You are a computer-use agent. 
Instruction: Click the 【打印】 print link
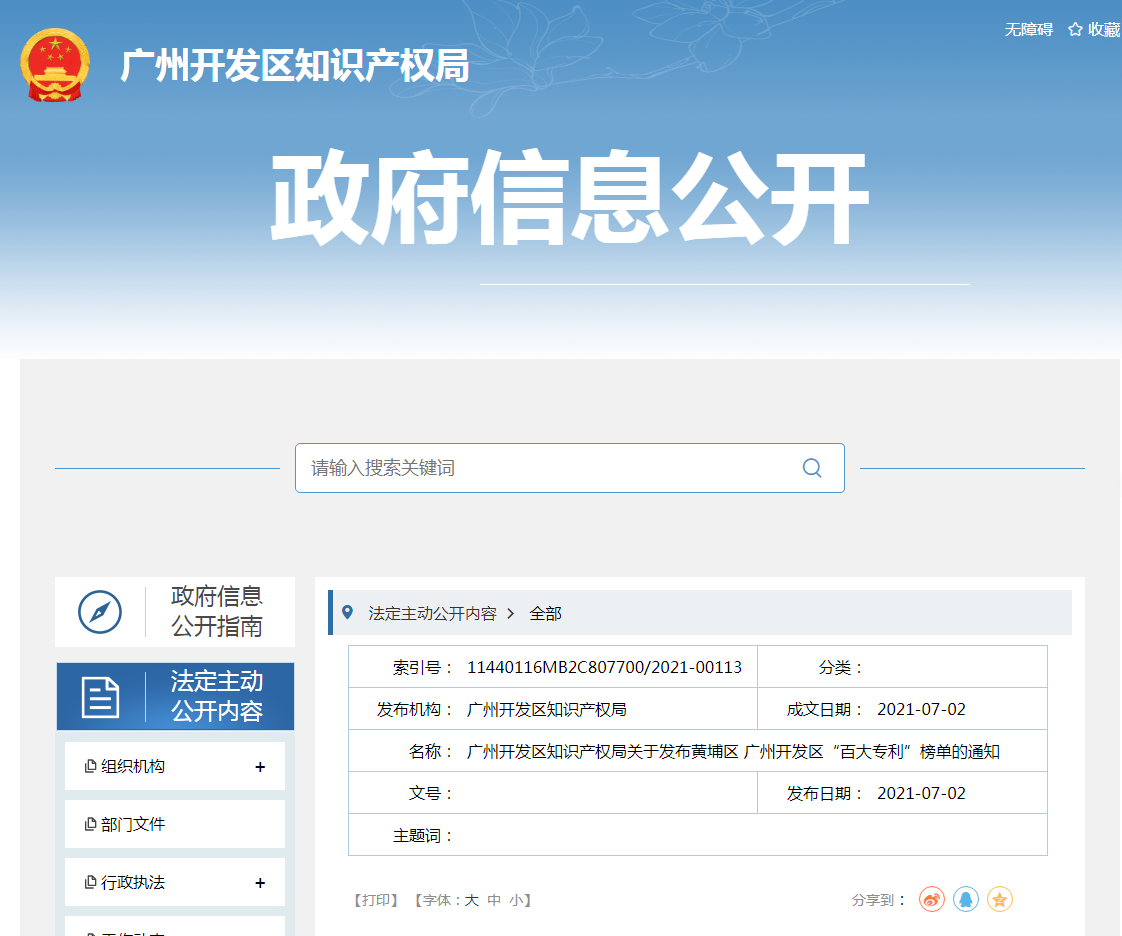pyautogui.click(x=376, y=900)
